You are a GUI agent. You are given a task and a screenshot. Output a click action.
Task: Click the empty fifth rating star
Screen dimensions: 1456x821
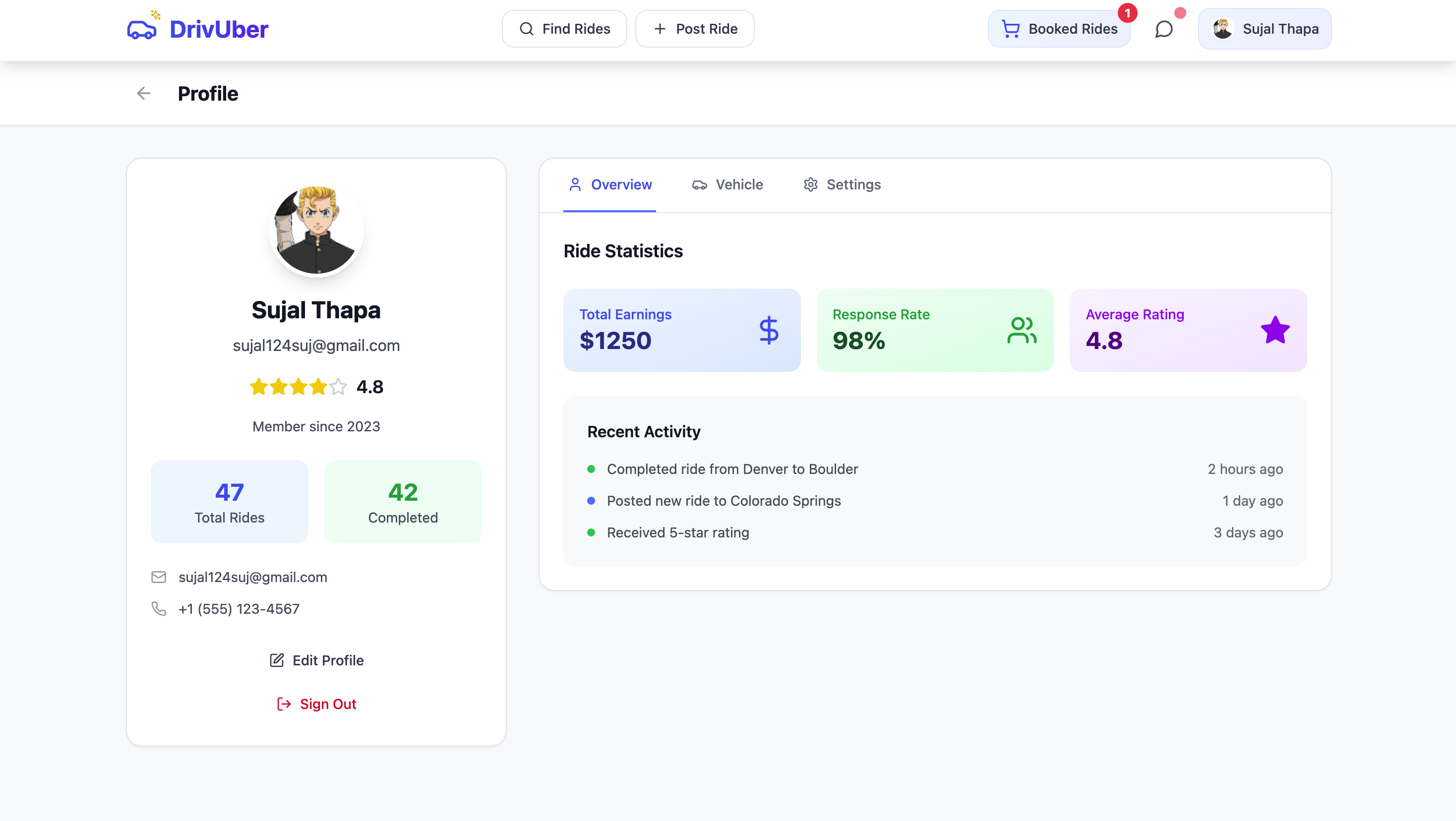click(338, 387)
